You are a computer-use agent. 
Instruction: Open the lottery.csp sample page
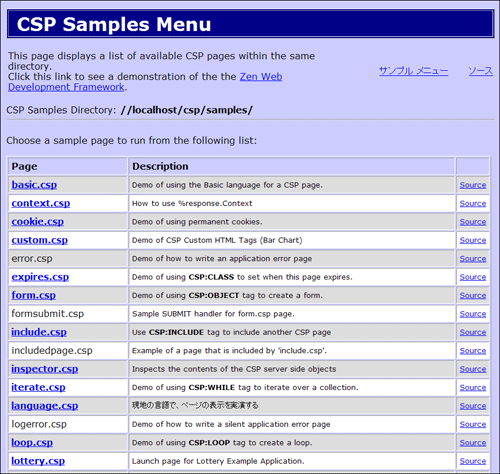[38, 461]
